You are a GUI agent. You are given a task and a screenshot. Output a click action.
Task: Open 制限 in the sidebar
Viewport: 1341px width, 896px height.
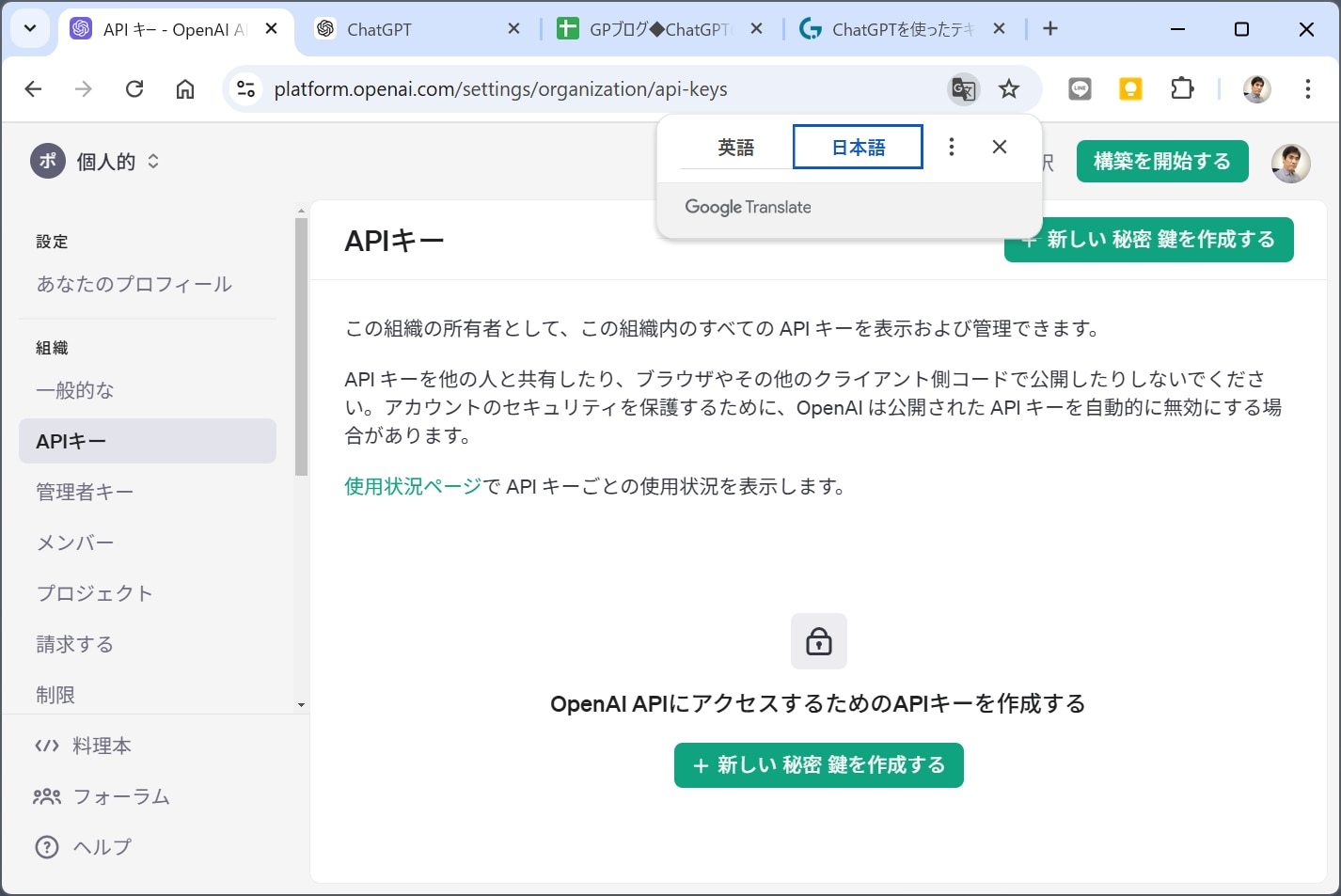[55, 695]
